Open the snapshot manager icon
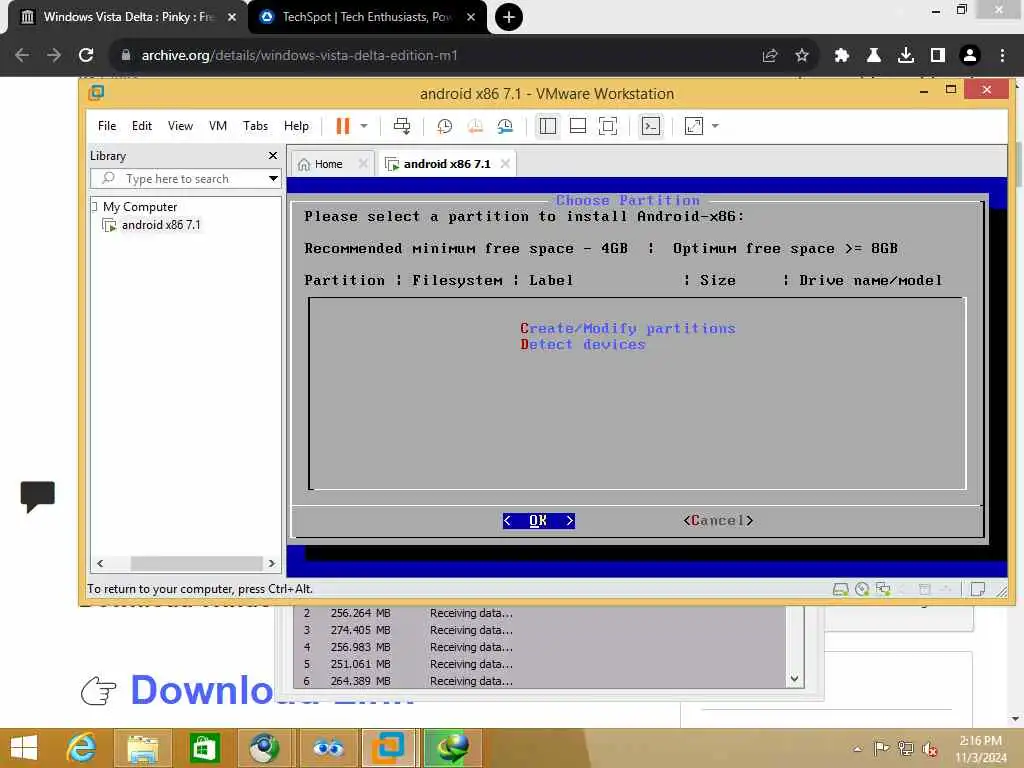Image resolution: width=1024 pixels, height=768 pixels. [505, 126]
